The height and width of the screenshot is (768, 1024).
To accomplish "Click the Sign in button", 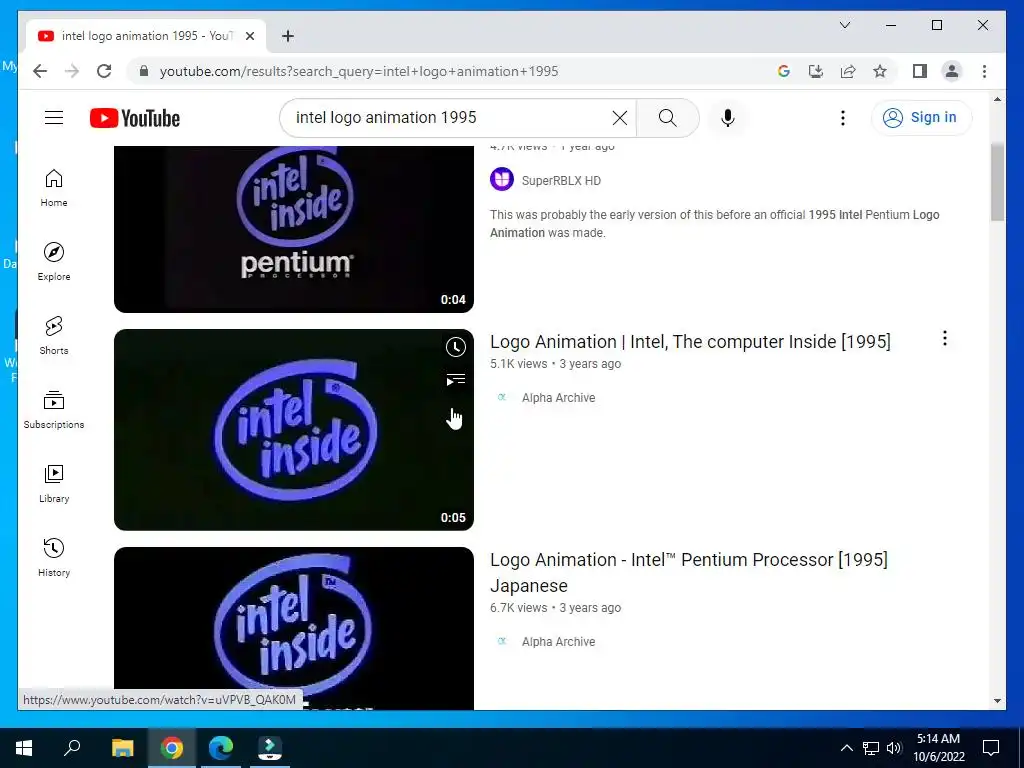I will [921, 118].
